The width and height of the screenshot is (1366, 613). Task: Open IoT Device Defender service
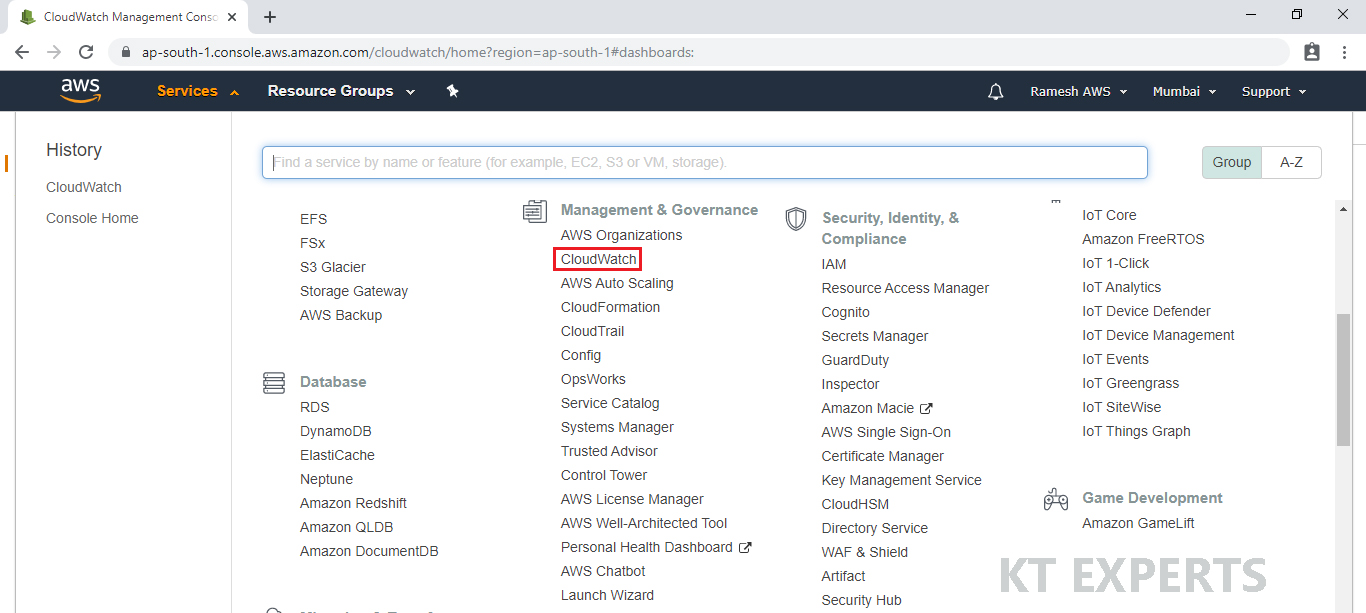(x=1146, y=311)
